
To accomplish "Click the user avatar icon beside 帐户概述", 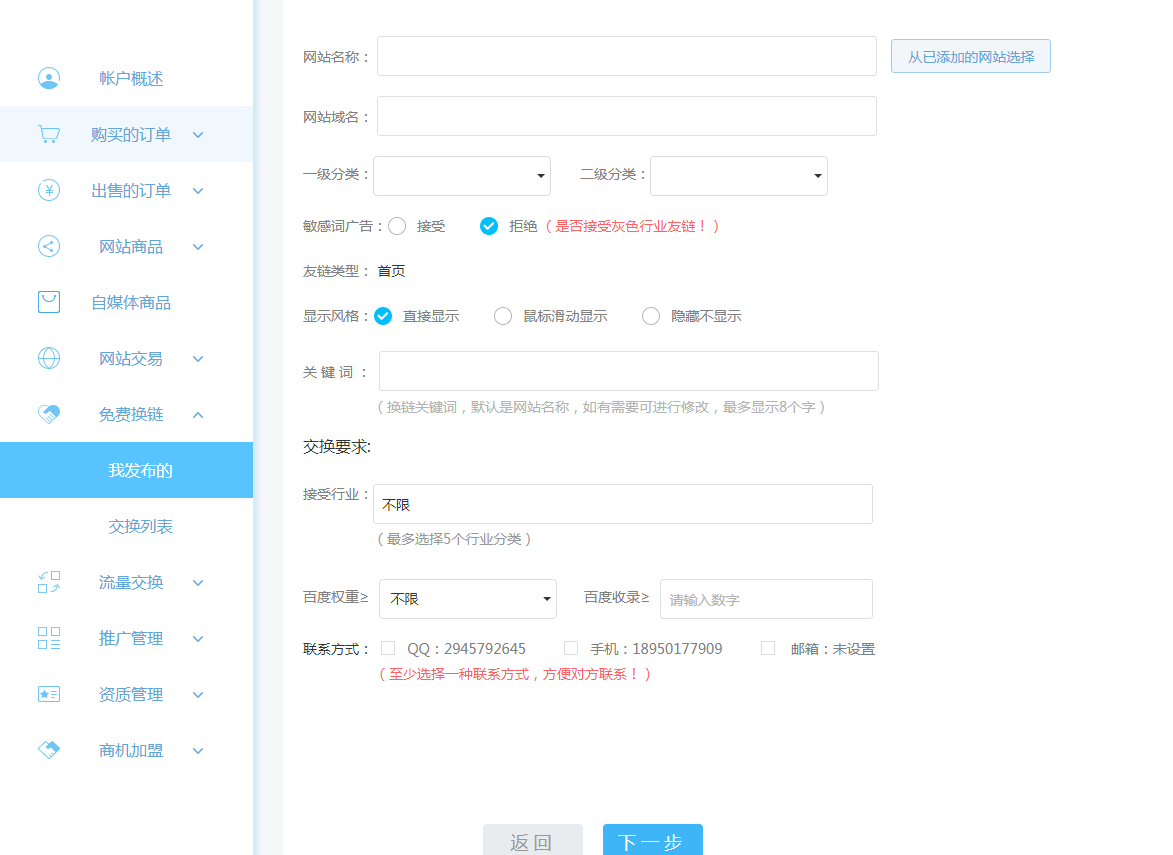I will [48, 78].
